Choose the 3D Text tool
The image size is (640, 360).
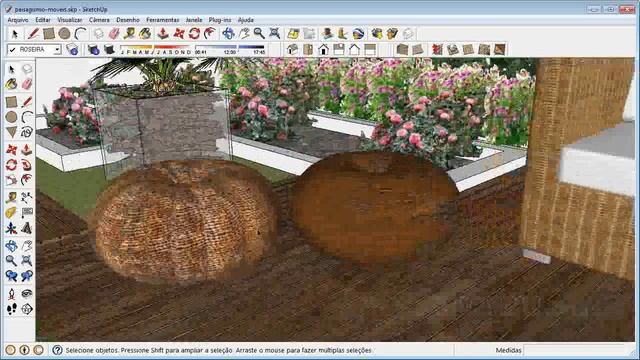click(27, 228)
